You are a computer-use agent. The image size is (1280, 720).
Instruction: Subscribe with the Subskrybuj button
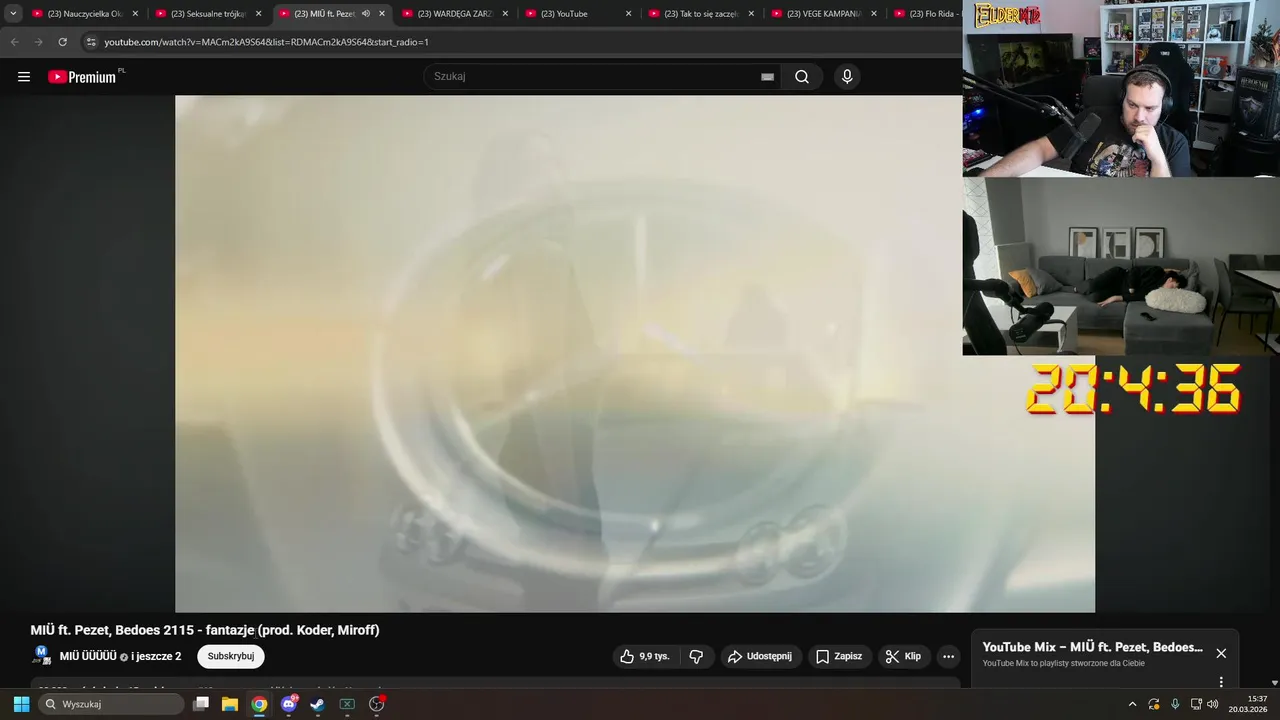(231, 656)
